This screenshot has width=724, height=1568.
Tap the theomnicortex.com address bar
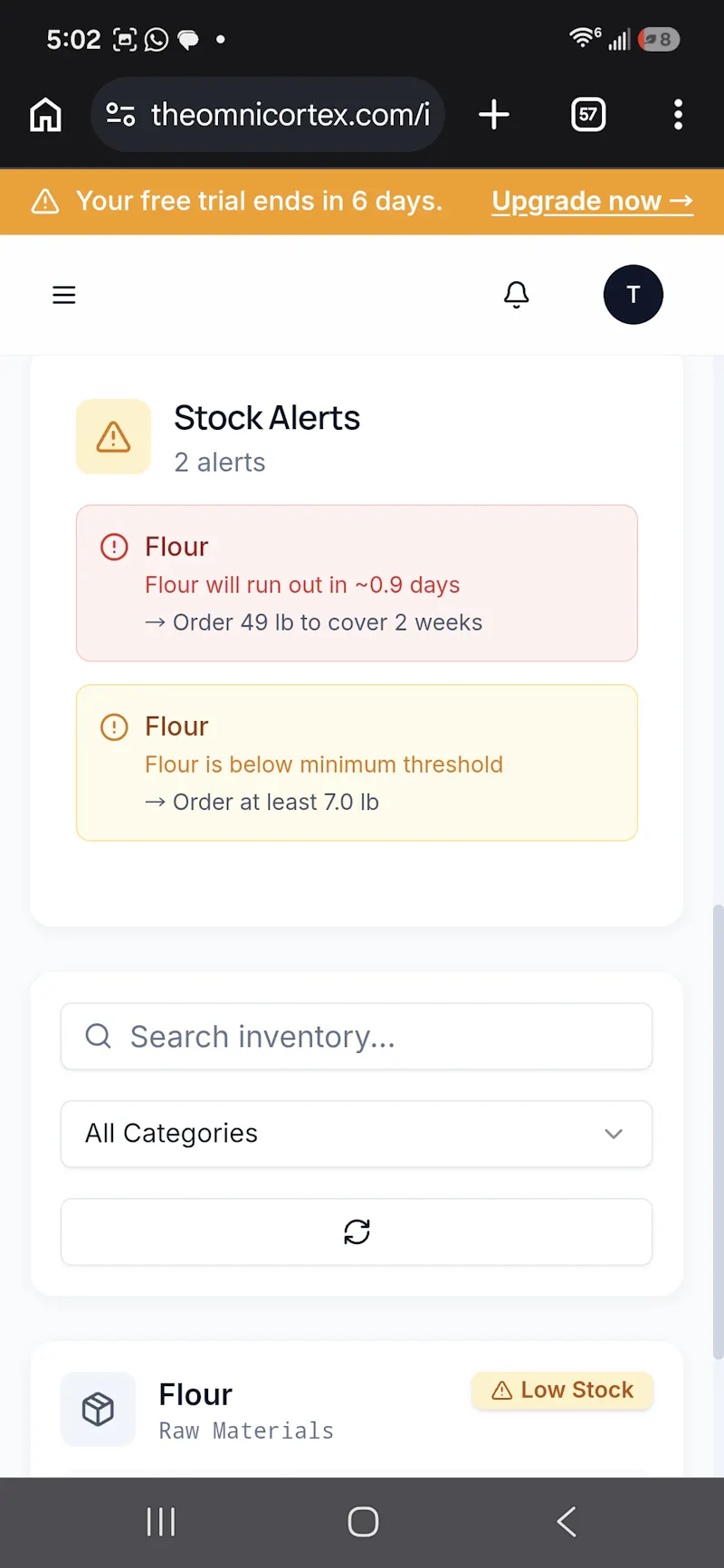[x=290, y=115]
